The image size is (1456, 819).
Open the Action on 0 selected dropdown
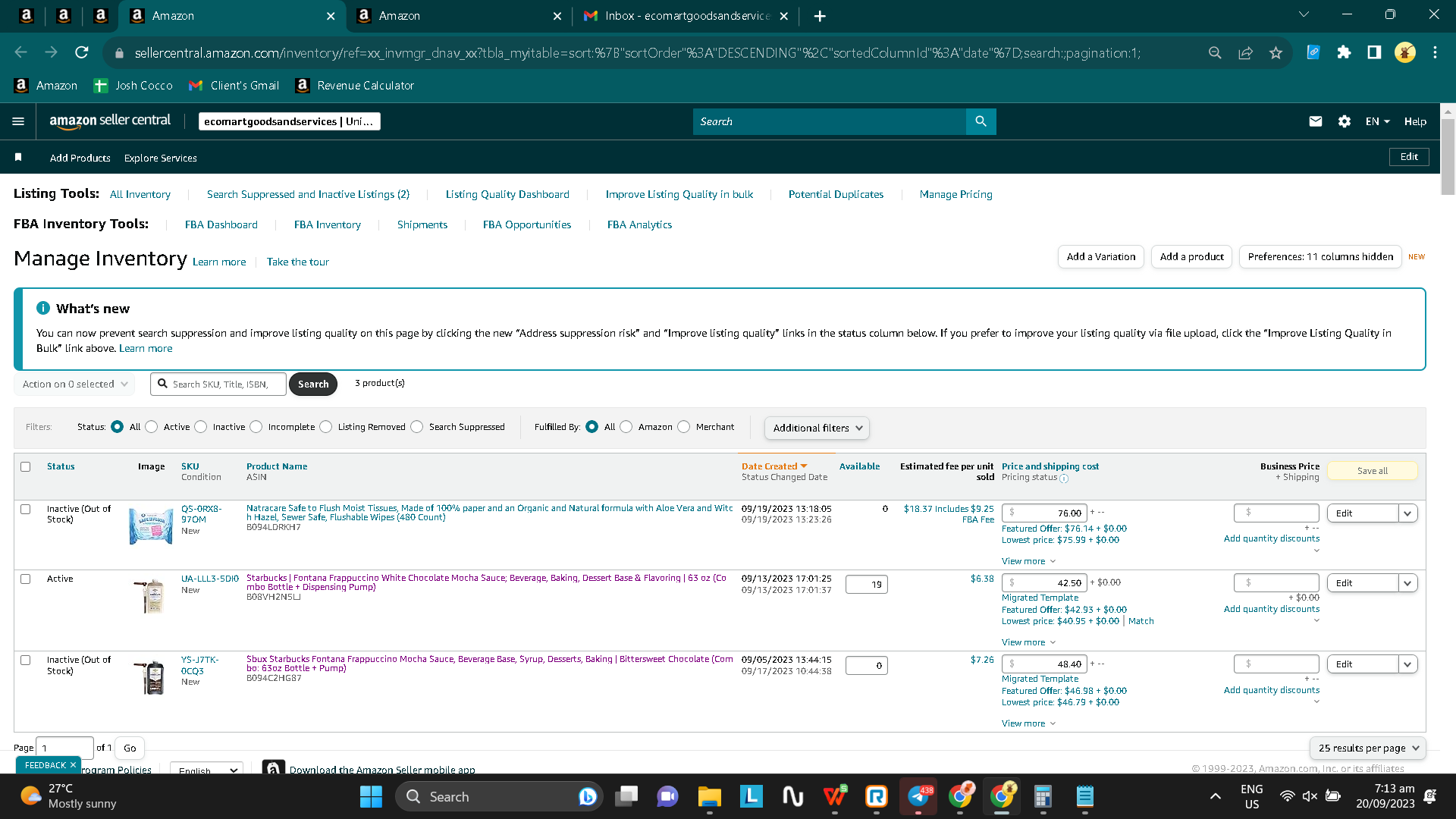(74, 384)
